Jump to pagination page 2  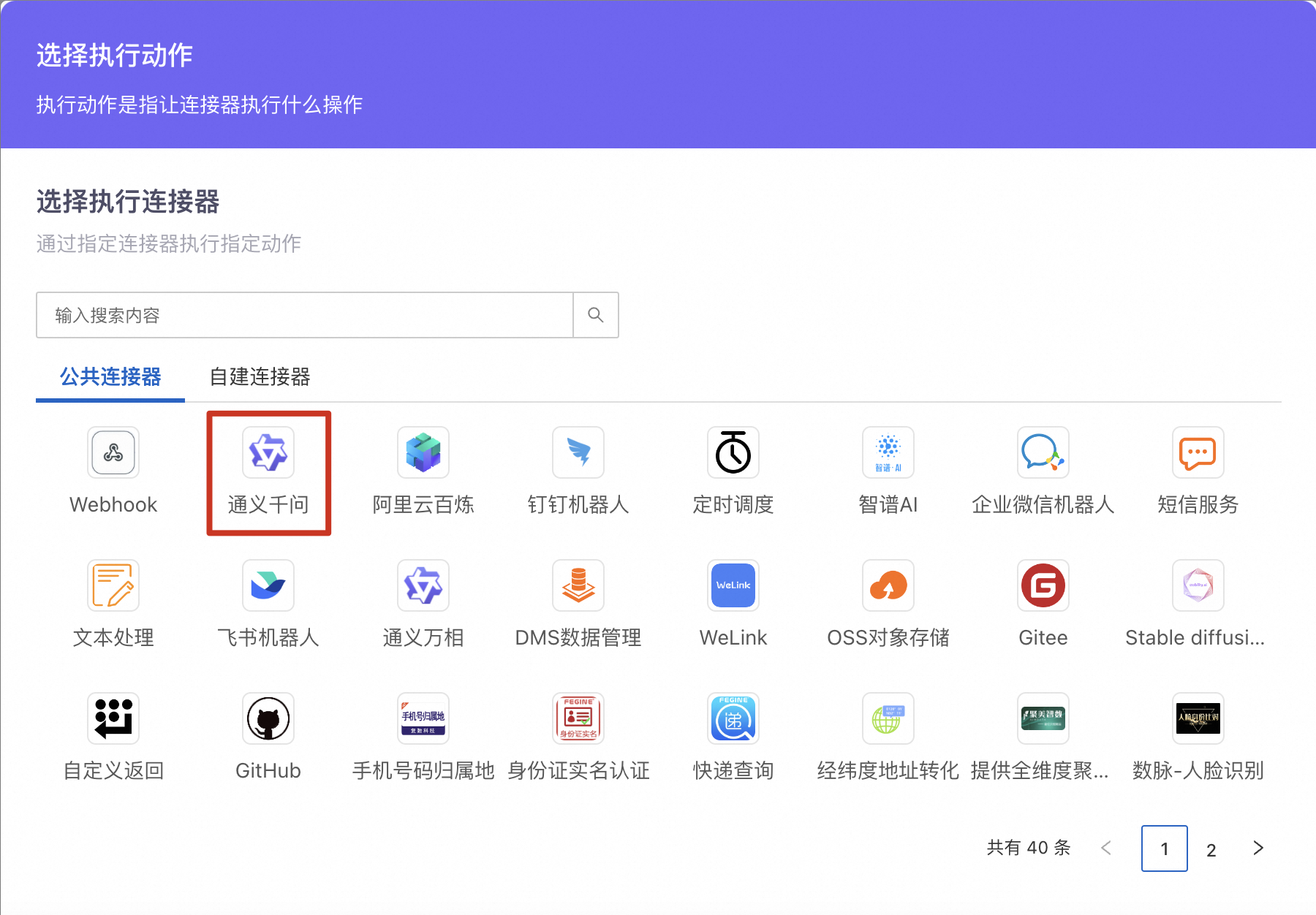pyautogui.click(x=1211, y=849)
